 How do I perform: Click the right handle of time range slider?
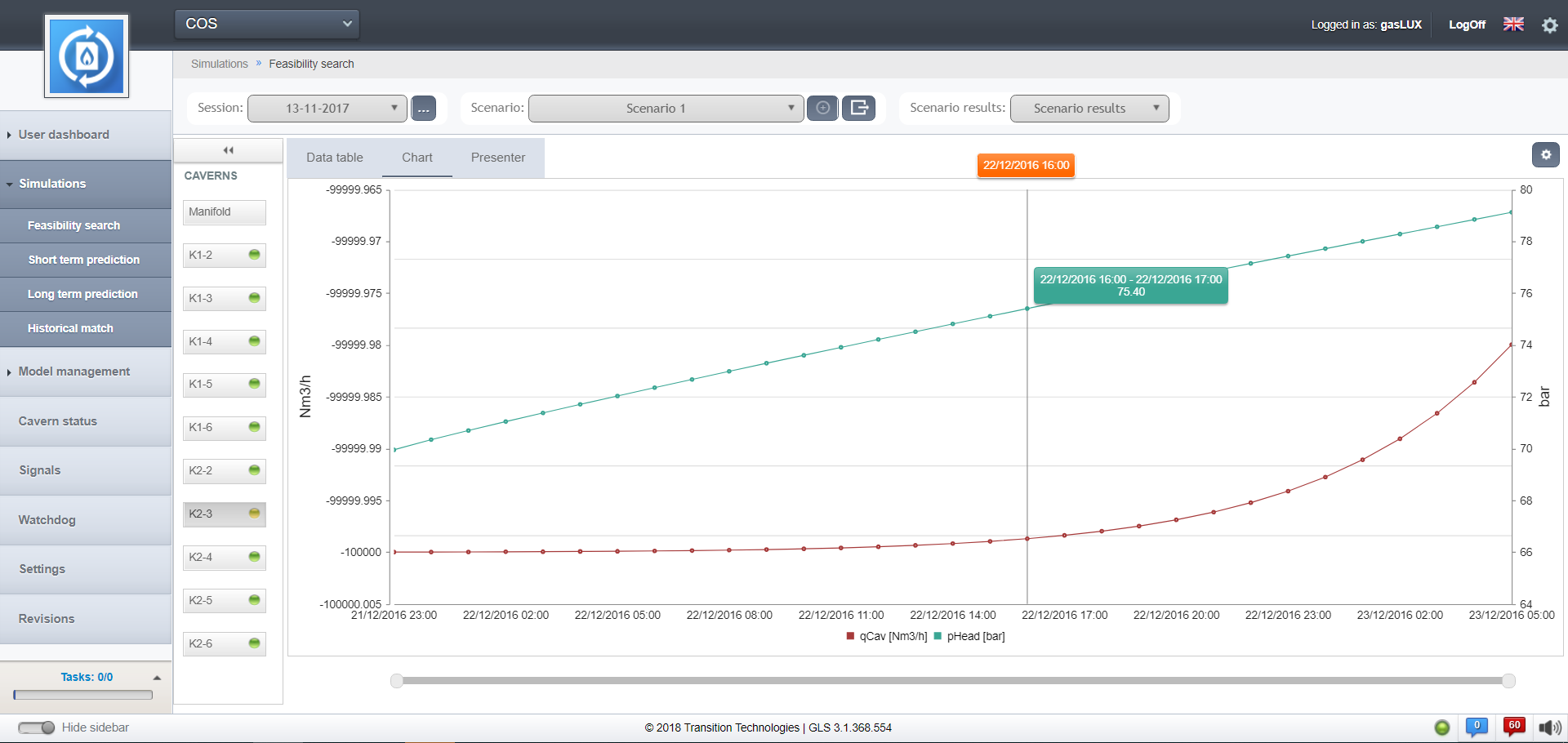(1508, 681)
